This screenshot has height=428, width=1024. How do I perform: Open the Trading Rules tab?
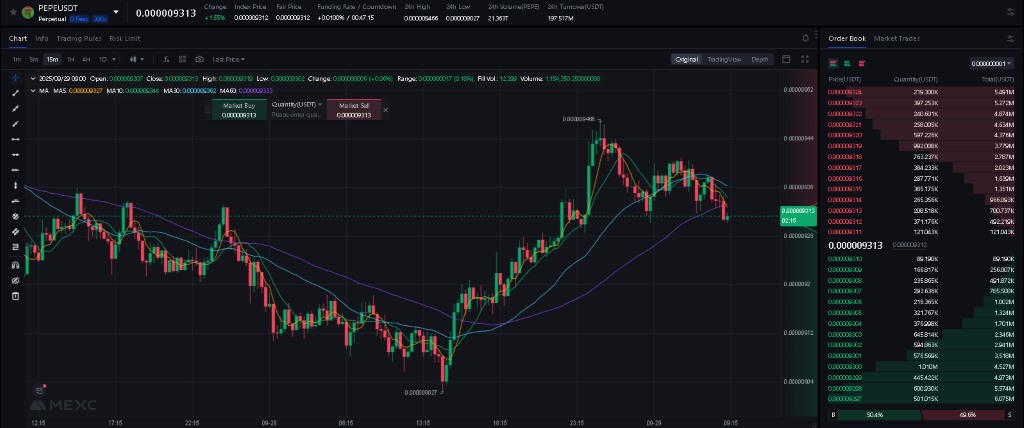[x=79, y=38]
